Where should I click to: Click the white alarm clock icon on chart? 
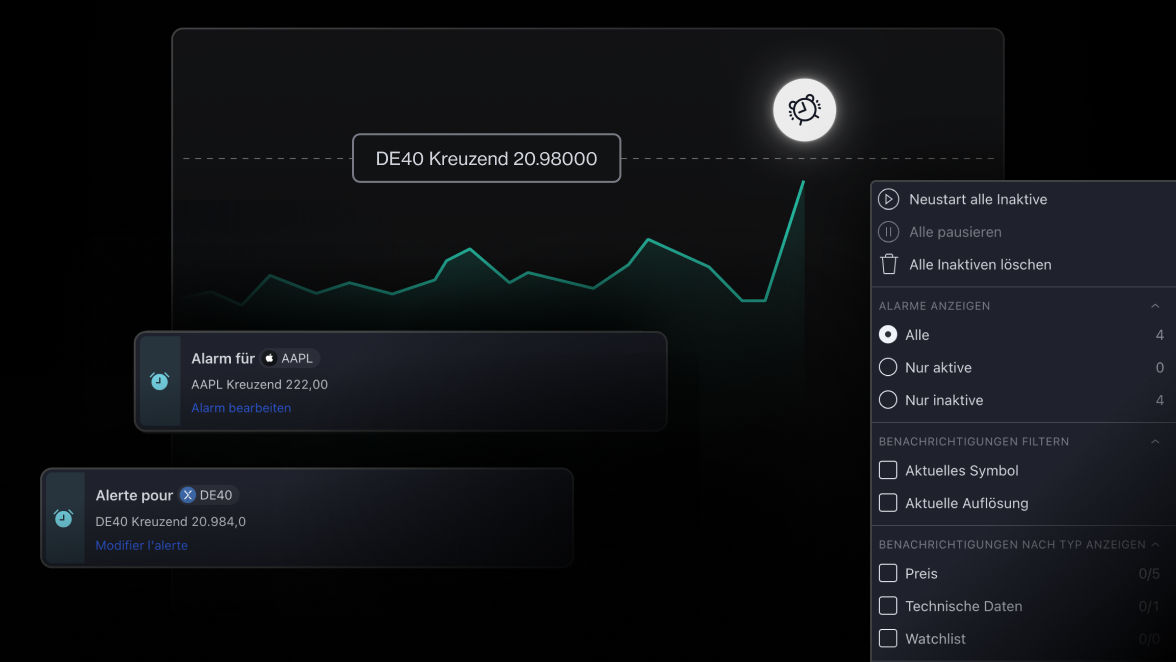pos(804,110)
